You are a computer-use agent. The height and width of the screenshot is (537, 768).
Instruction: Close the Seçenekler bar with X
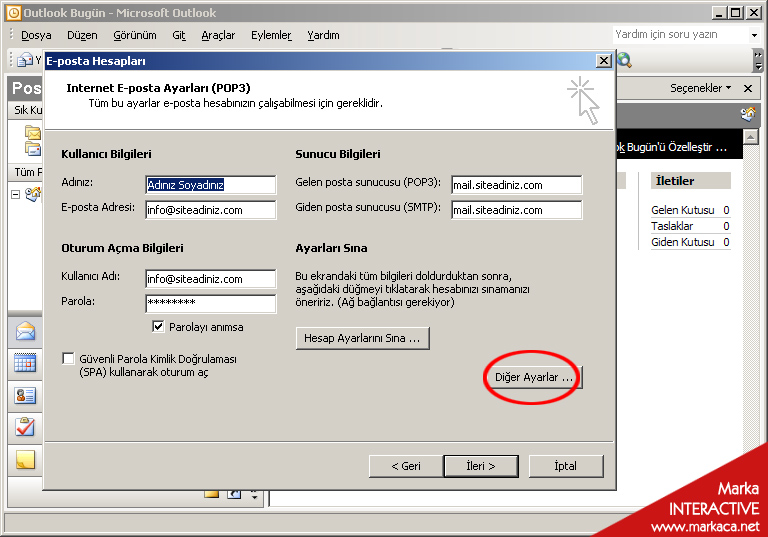(x=747, y=89)
